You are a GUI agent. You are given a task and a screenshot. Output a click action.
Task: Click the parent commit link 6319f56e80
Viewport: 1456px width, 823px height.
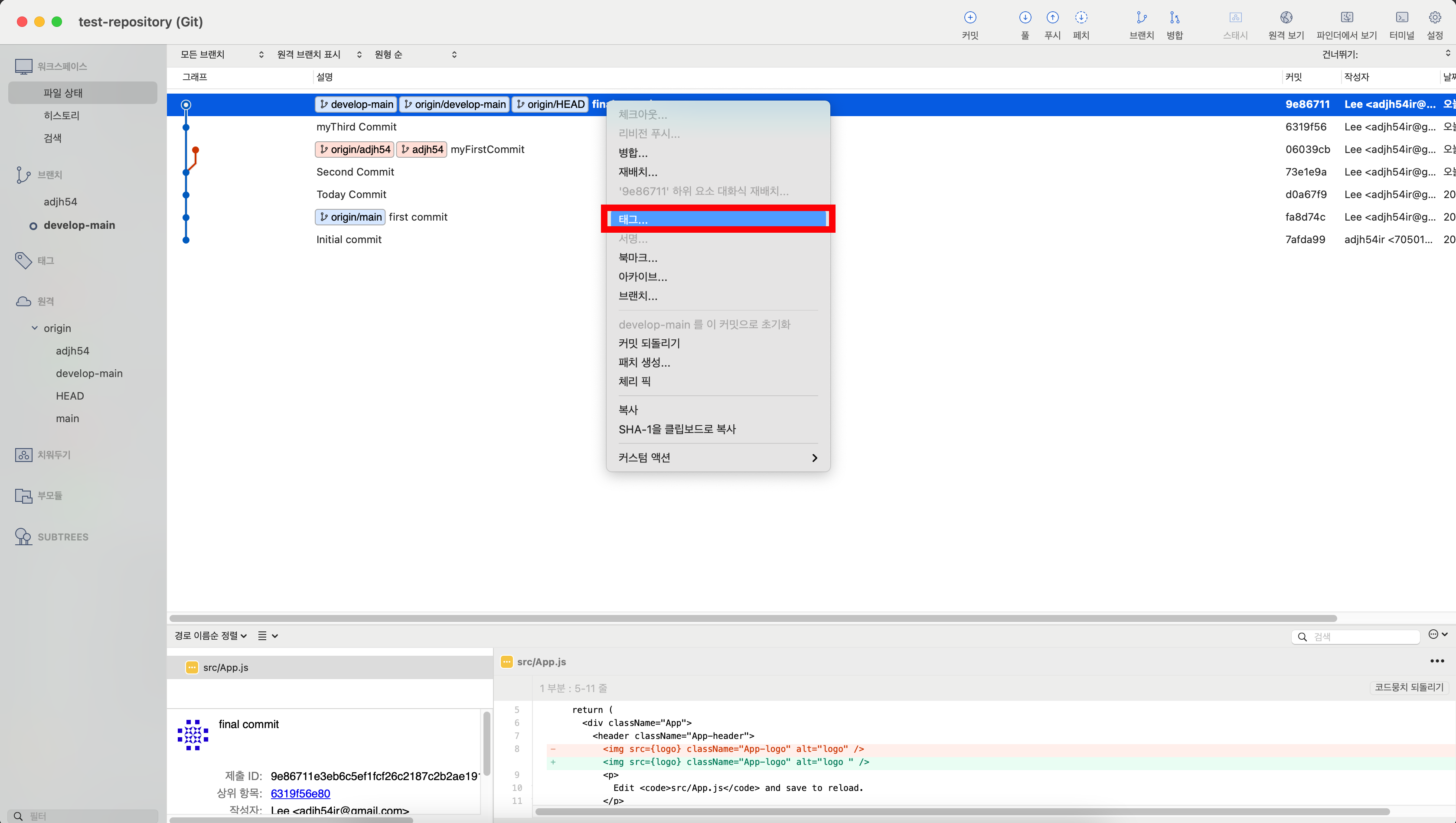[300, 794]
